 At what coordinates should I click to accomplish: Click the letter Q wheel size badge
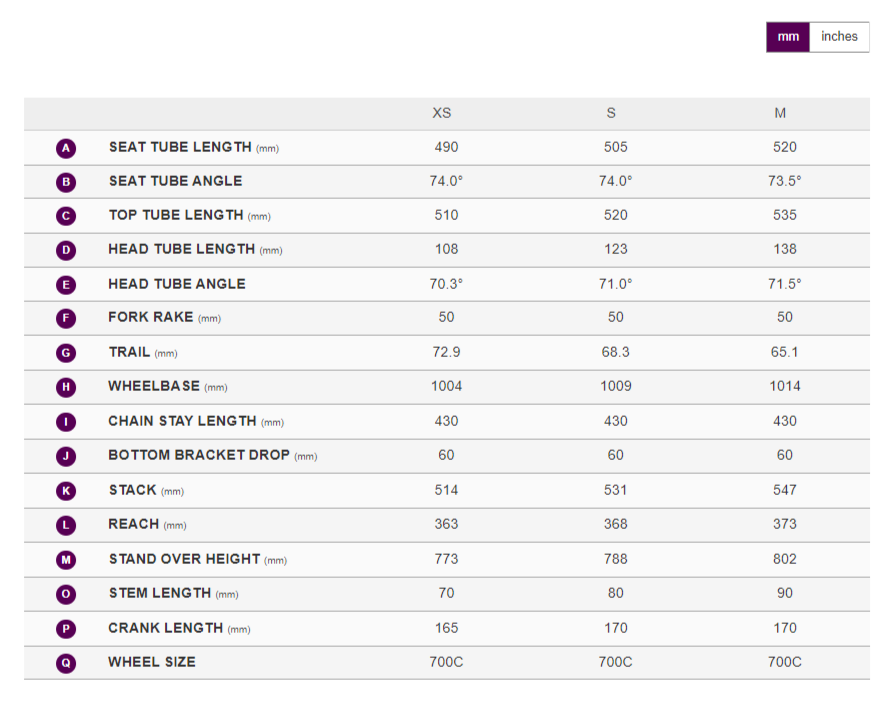pos(66,662)
